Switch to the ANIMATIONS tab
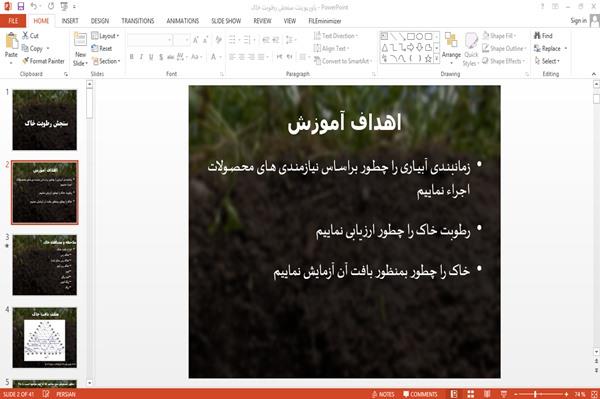The height and width of the screenshot is (399, 600). click(x=183, y=21)
